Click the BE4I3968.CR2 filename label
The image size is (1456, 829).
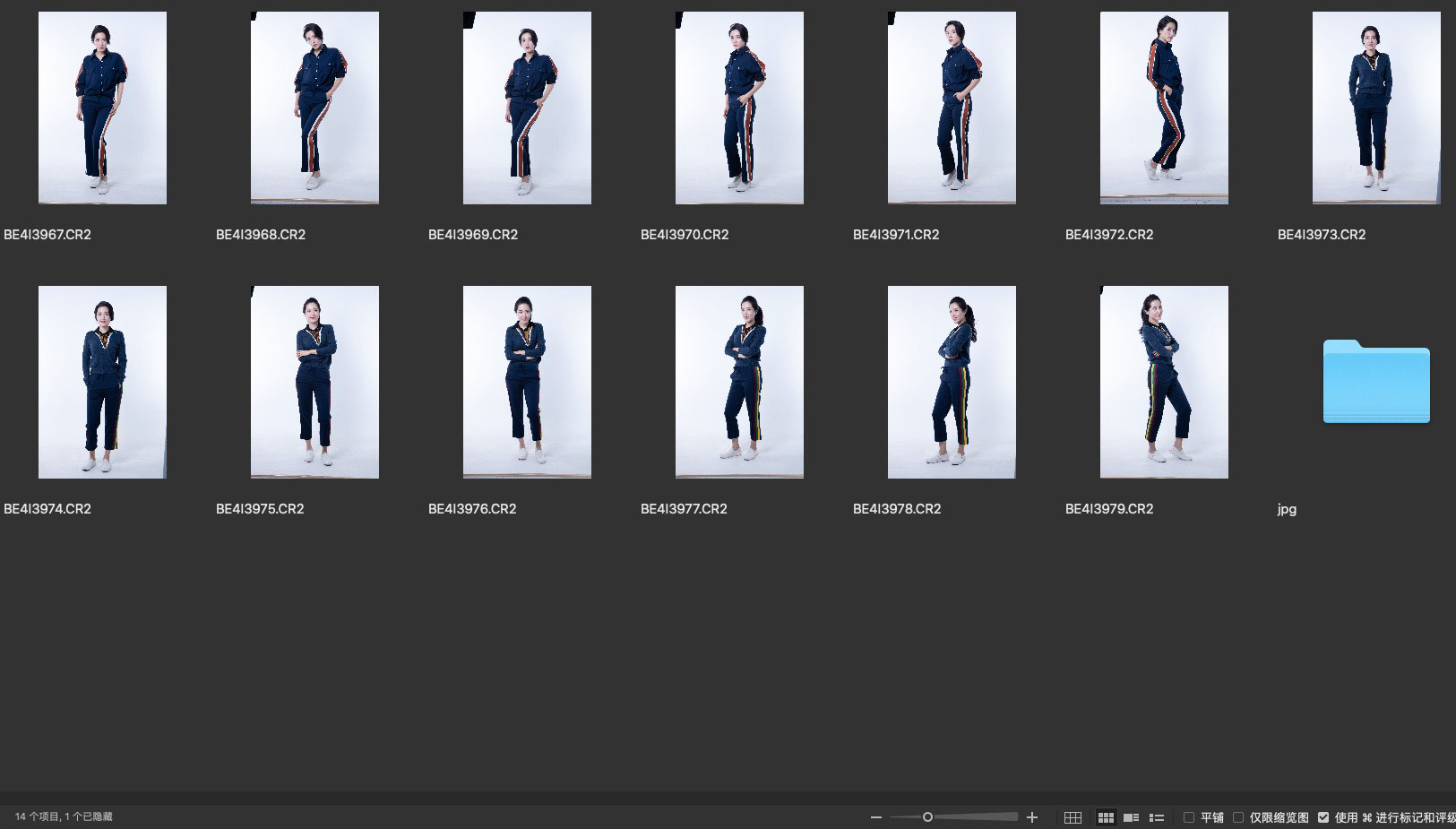(x=261, y=235)
